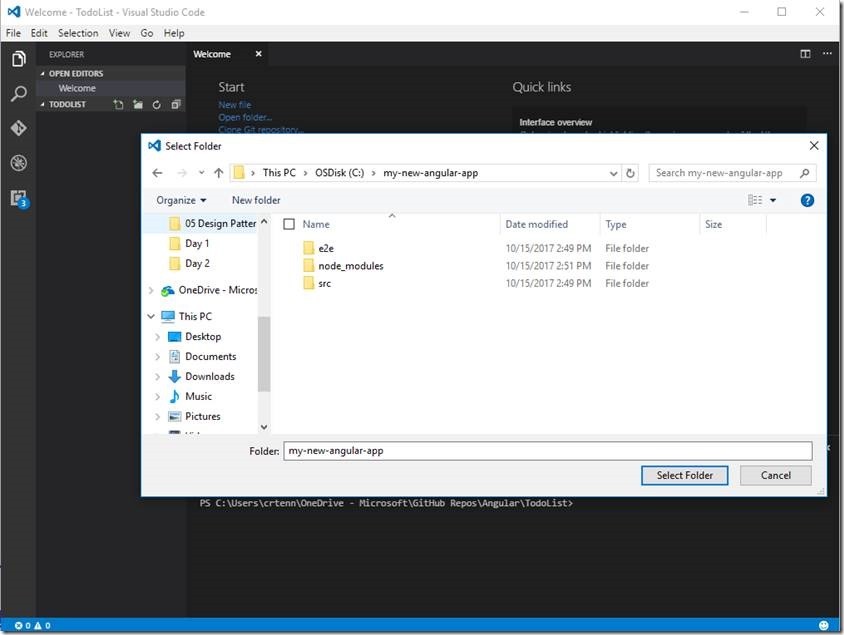Open the Extensions view with badge
The image size is (844, 635).
tap(19, 199)
